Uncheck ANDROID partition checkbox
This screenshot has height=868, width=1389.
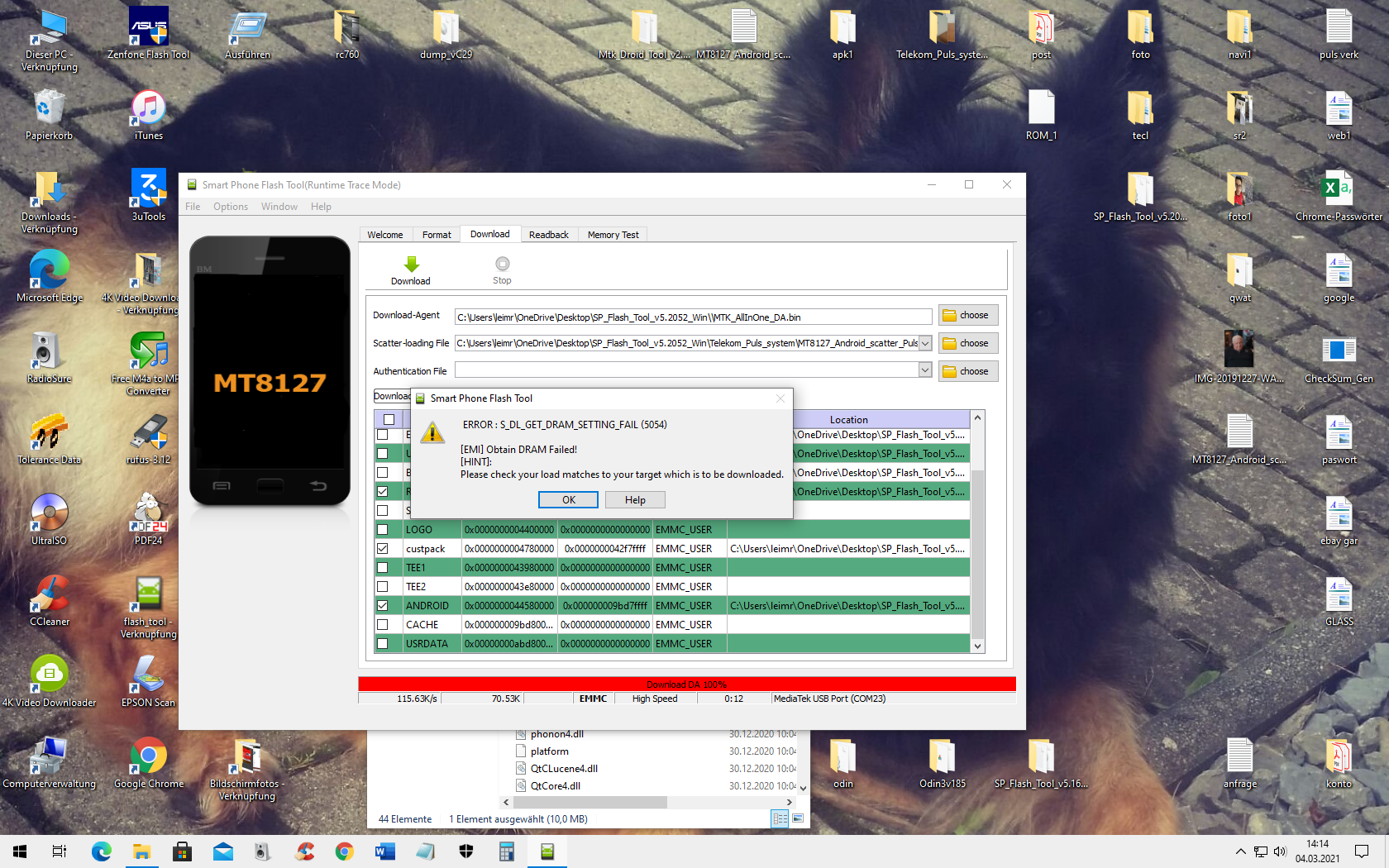pyautogui.click(x=383, y=605)
